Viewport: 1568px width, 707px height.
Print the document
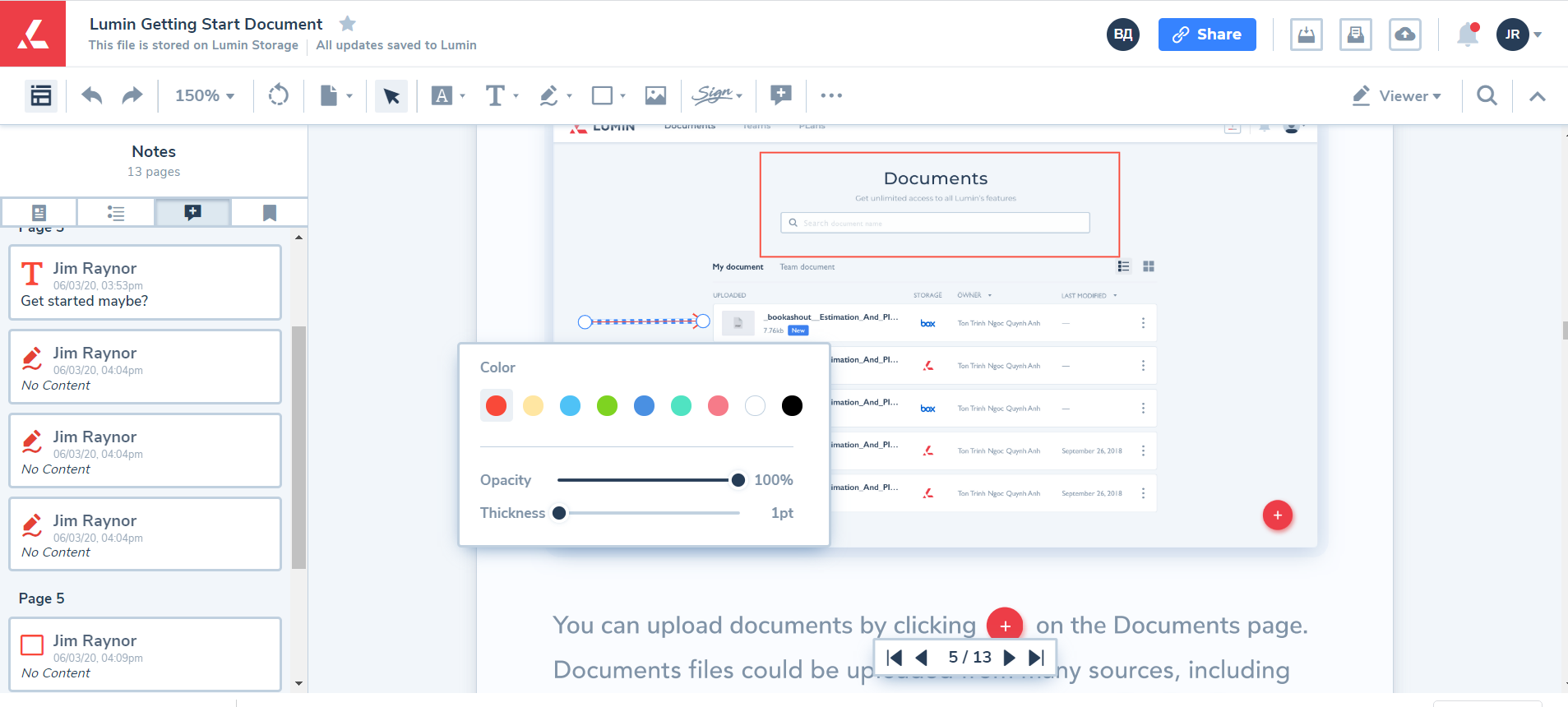pos(1356,35)
